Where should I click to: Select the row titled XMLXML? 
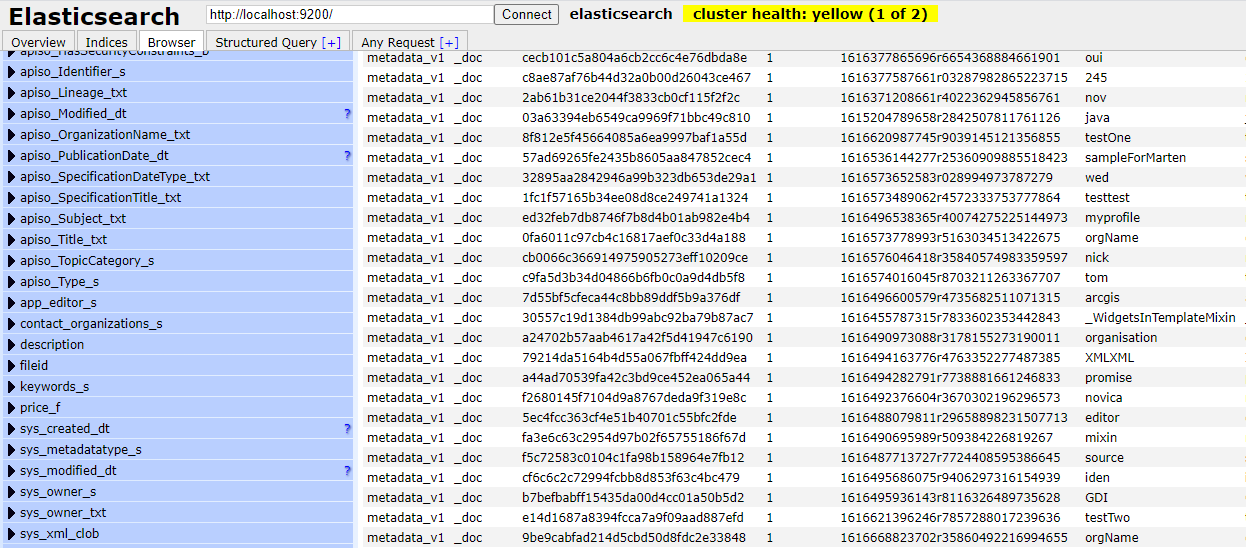(x=803, y=358)
